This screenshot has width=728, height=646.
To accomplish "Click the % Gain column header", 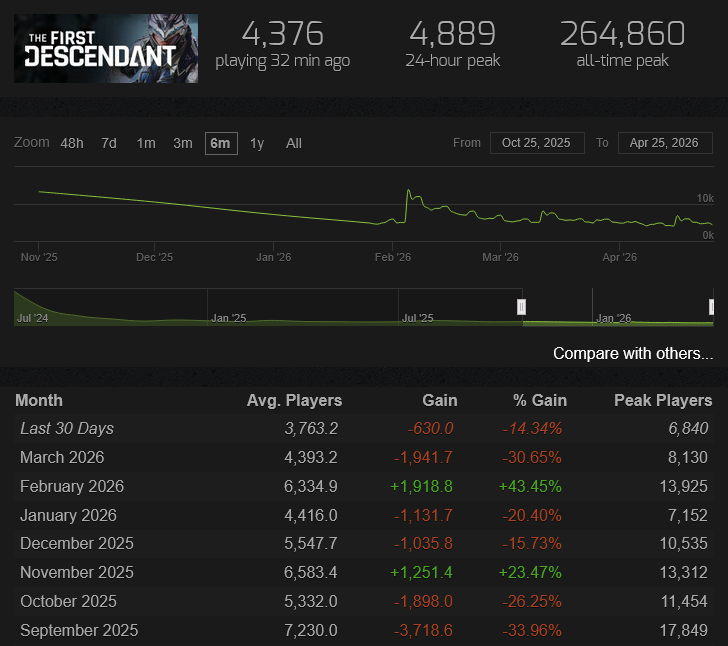I will (540, 401).
